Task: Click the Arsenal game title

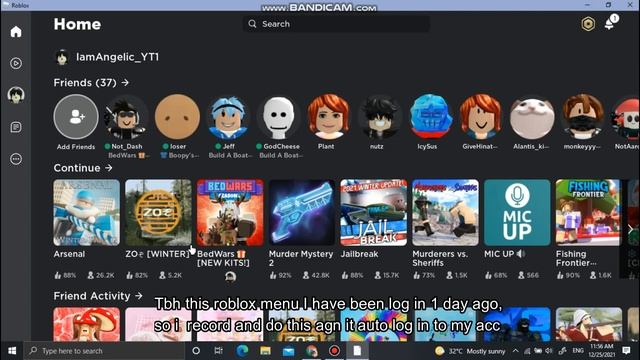Action: 69,254
